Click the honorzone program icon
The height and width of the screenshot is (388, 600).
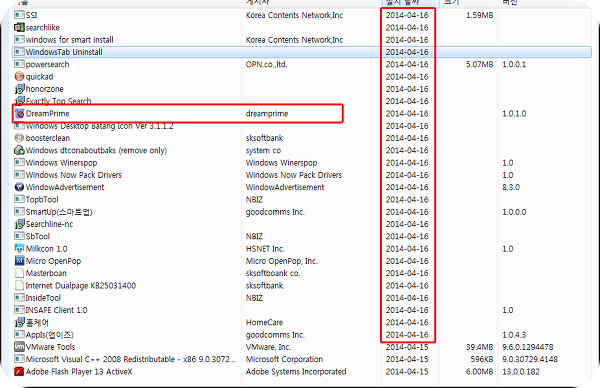pos(19,89)
